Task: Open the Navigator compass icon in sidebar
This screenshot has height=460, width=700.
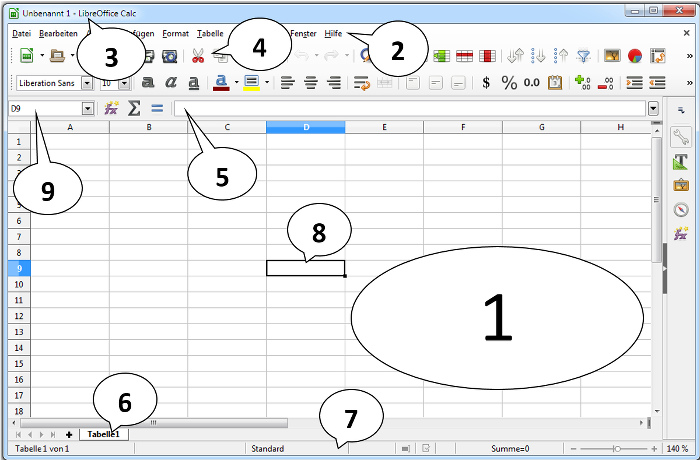Action: (x=681, y=209)
